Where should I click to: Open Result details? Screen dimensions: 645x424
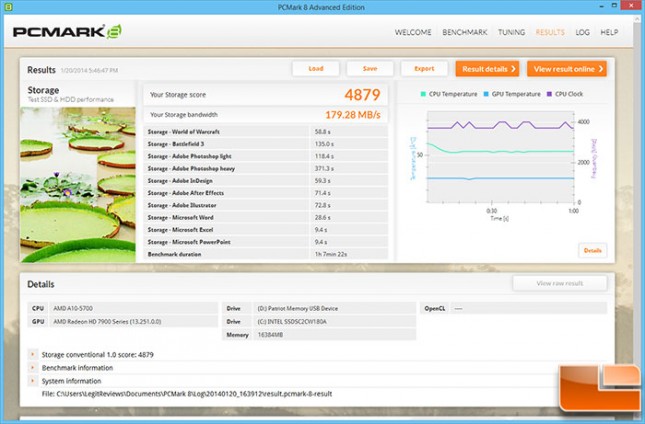[487, 69]
